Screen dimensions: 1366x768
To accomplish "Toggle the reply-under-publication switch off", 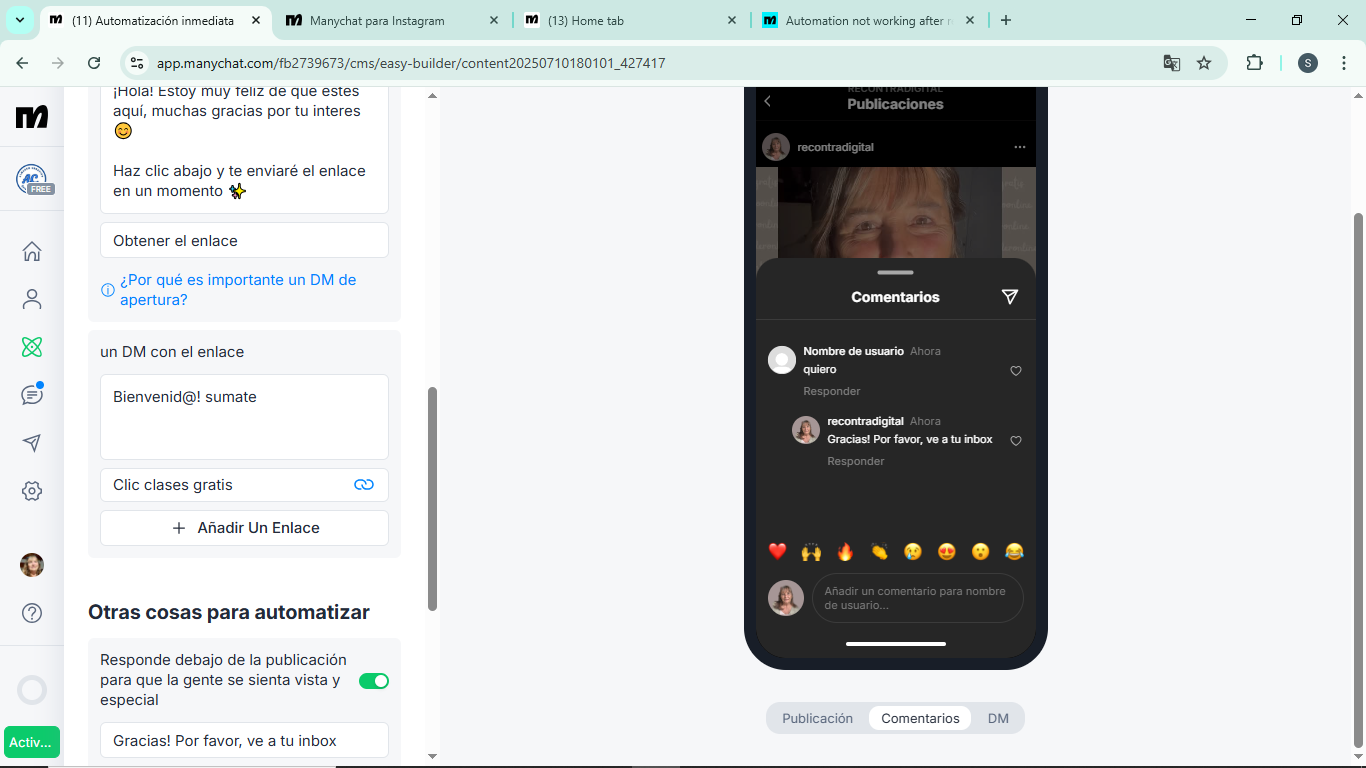I will pyautogui.click(x=374, y=681).
